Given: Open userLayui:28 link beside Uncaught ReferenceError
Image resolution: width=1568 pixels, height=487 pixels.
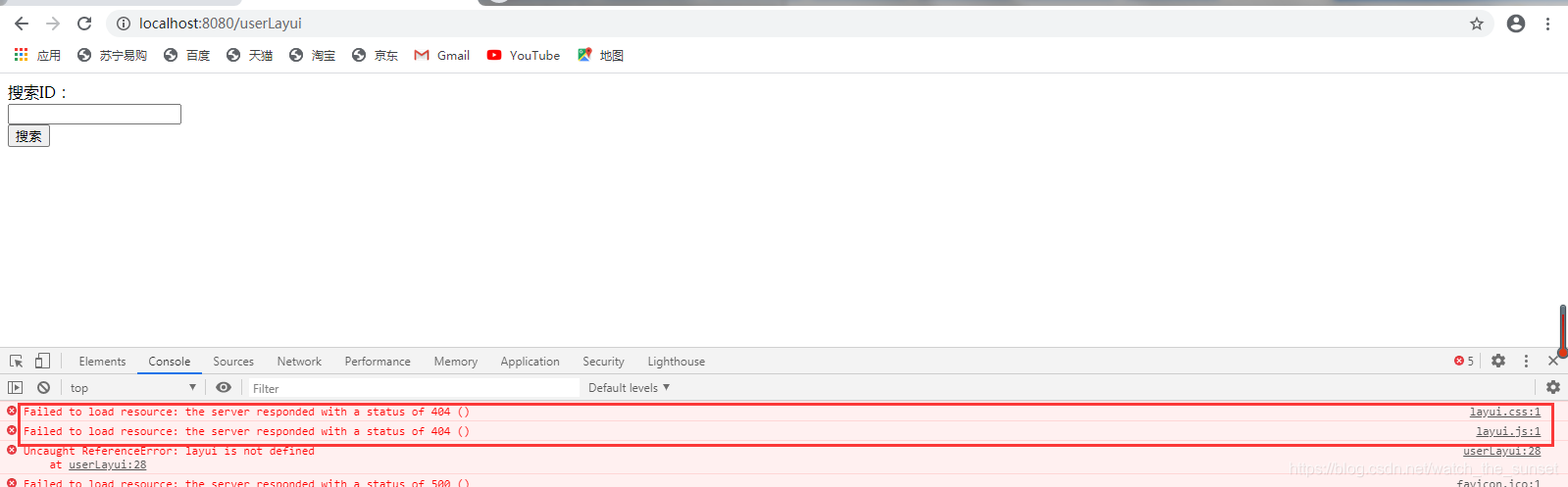Looking at the screenshot, I should (x=1501, y=452).
